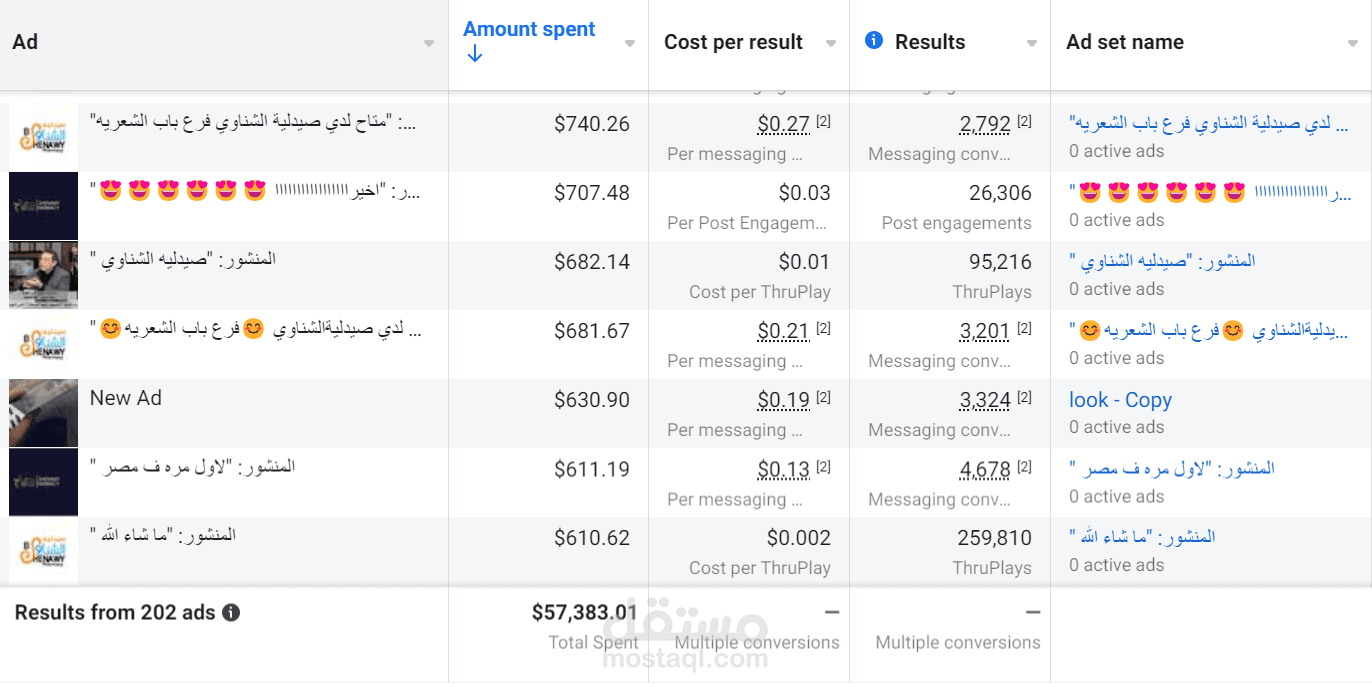This screenshot has height=687, width=1372.
Task: Click the thumbnail of the $682.14 ad
Action: [43, 275]
